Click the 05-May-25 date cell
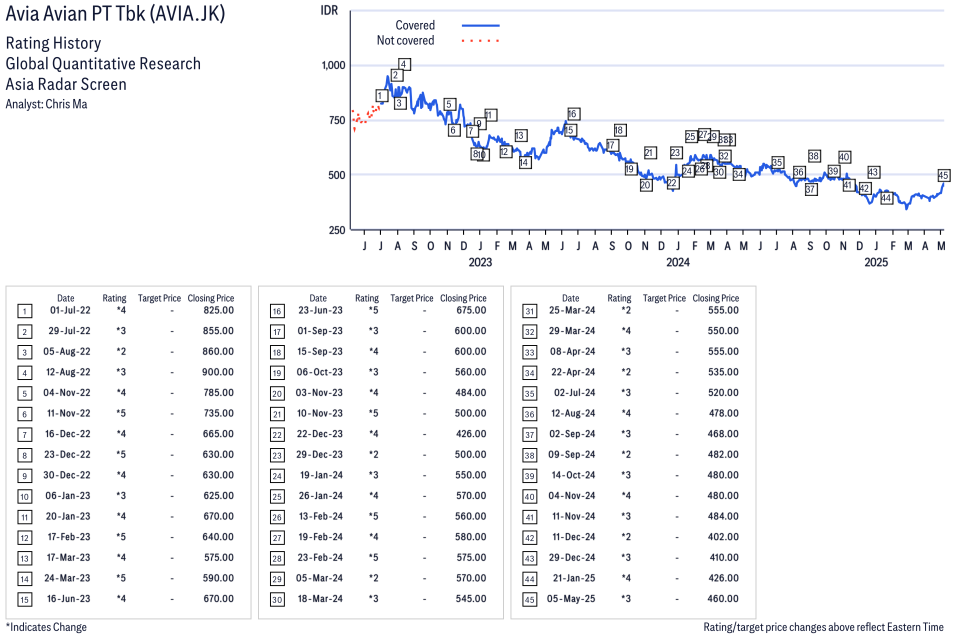Image resolution: width=955 pixels, height=634 pixels. (571, 599)
